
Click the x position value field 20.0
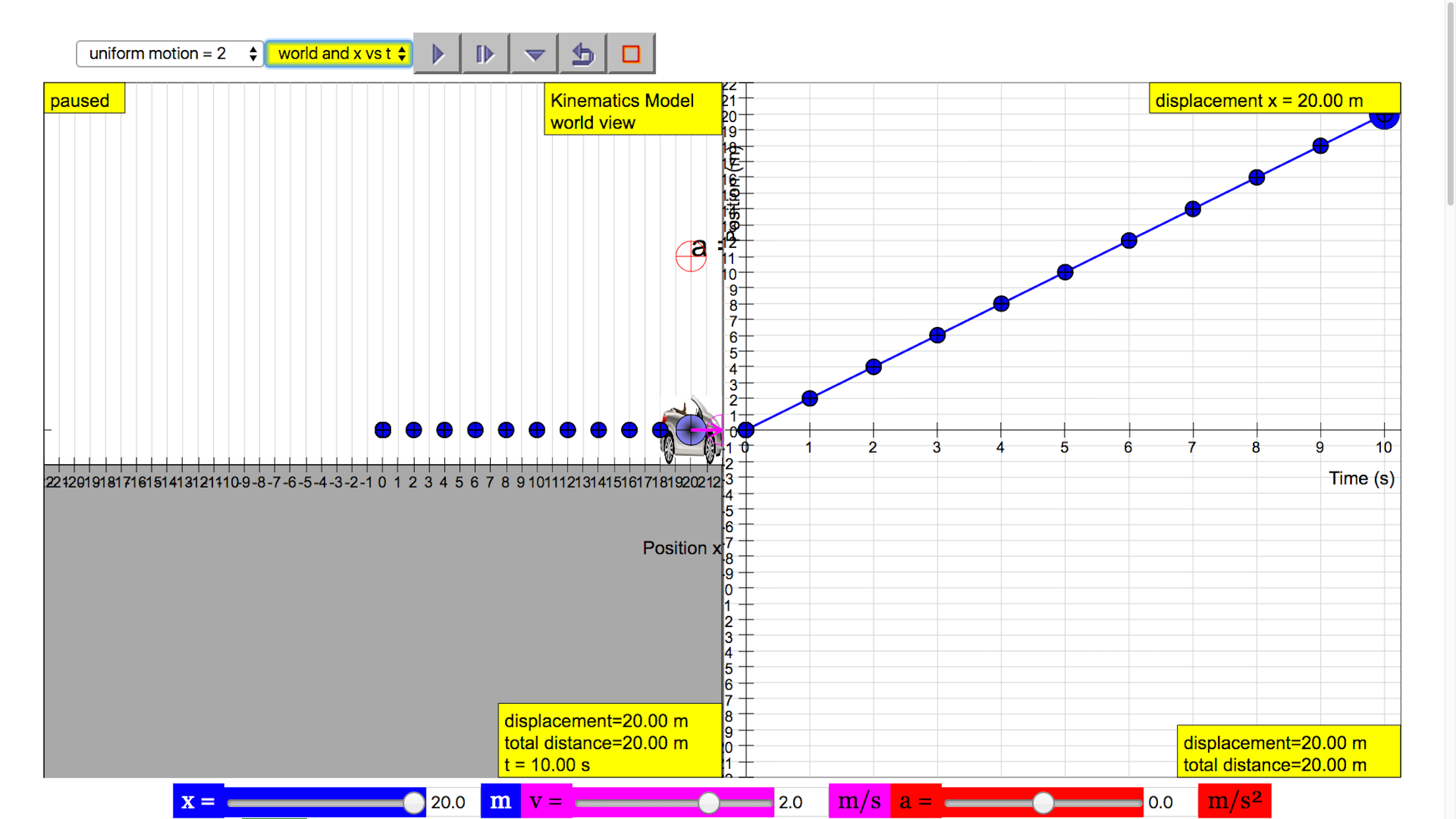click(449, 803)
